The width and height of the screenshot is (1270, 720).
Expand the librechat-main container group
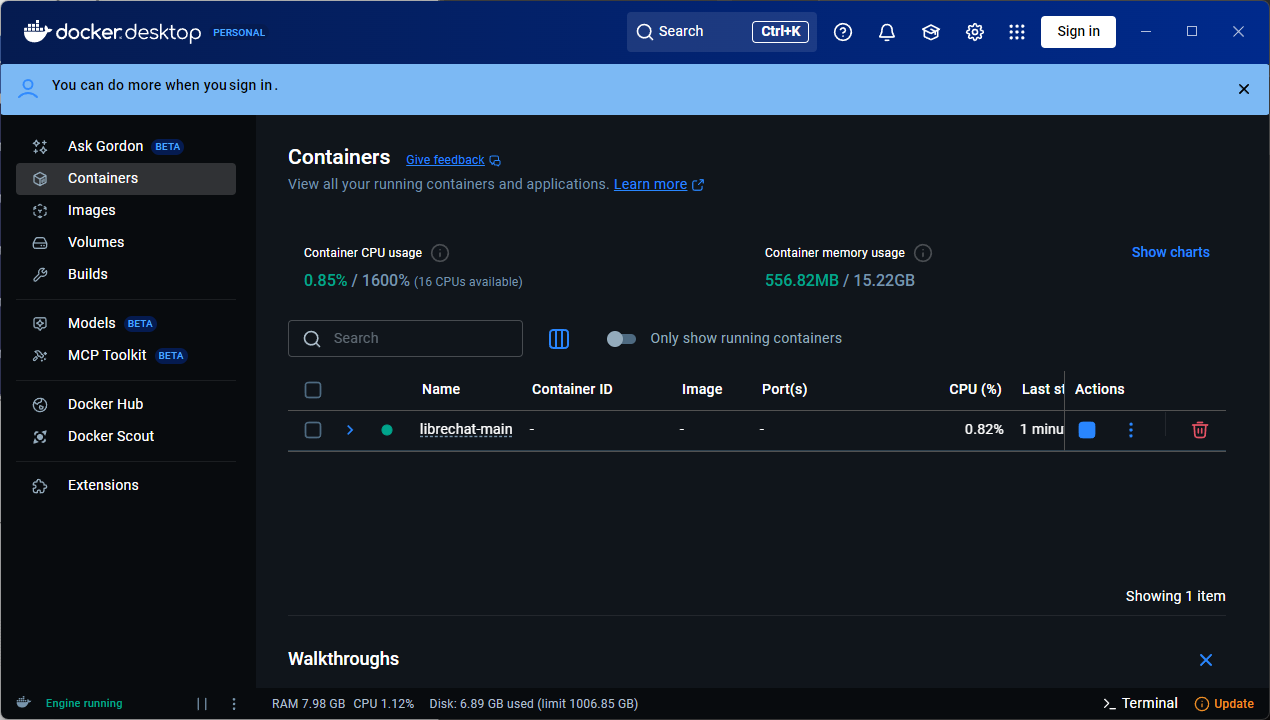coord(350,430)
